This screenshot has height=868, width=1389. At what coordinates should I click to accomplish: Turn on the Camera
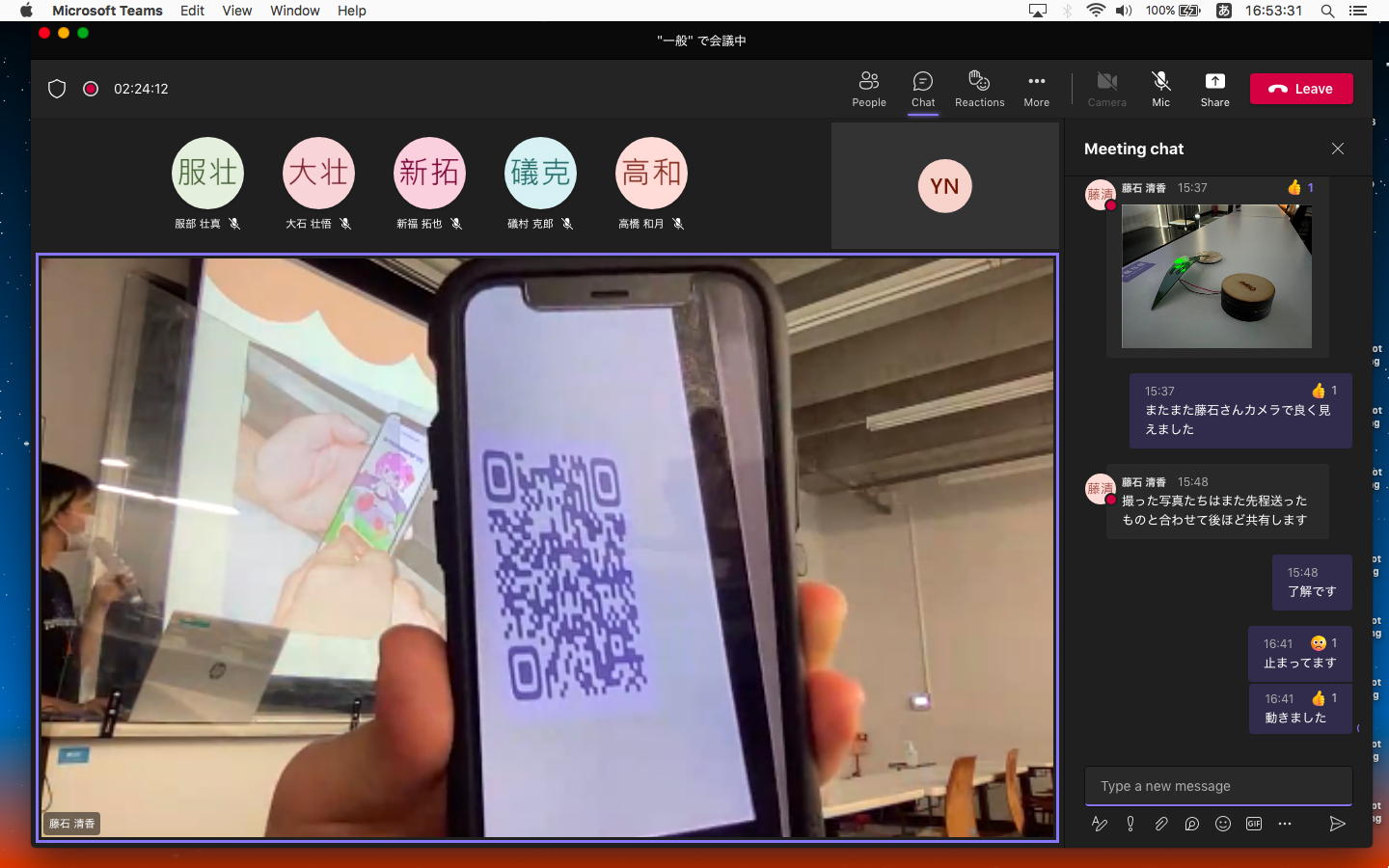(1106, 89)
